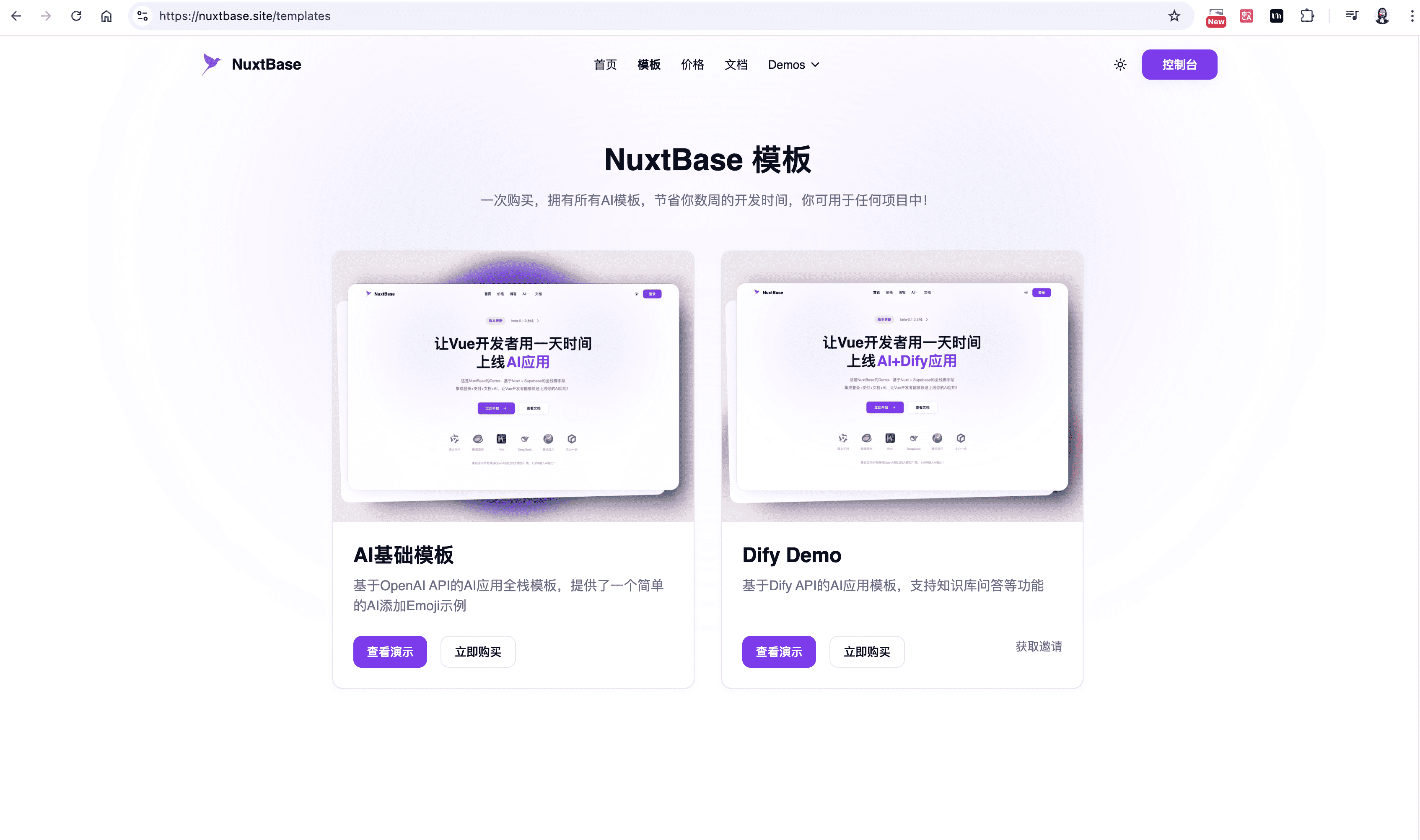Click the AI基础模板 card title
Screen dimensions: 1420x840
click(x=404, y=555)
